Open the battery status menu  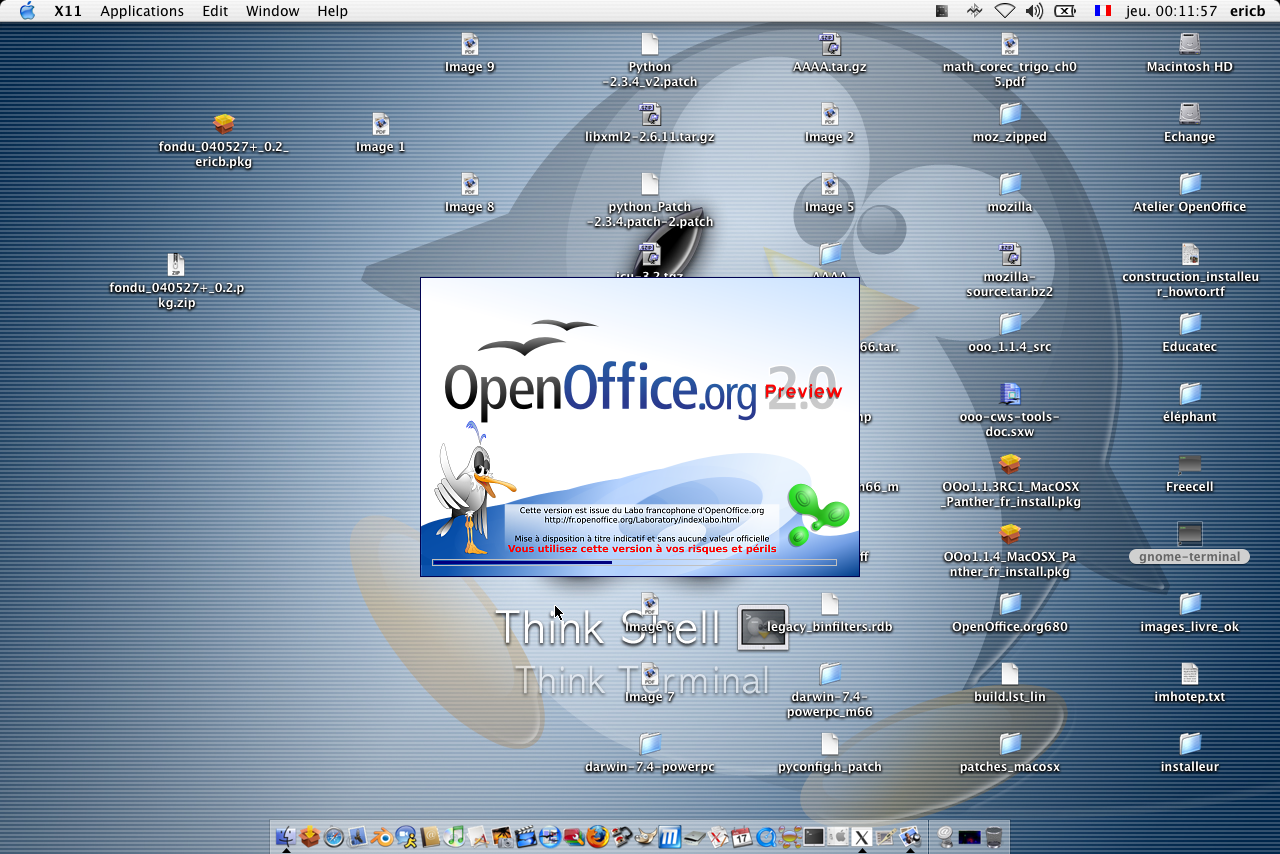pyautogui.click(x=1065, y=11)
